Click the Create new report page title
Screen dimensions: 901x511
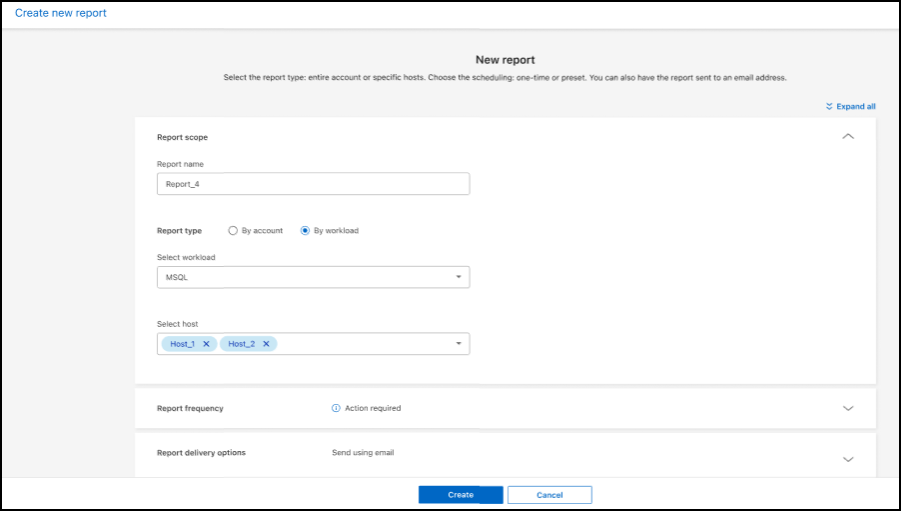click(60, 13)
